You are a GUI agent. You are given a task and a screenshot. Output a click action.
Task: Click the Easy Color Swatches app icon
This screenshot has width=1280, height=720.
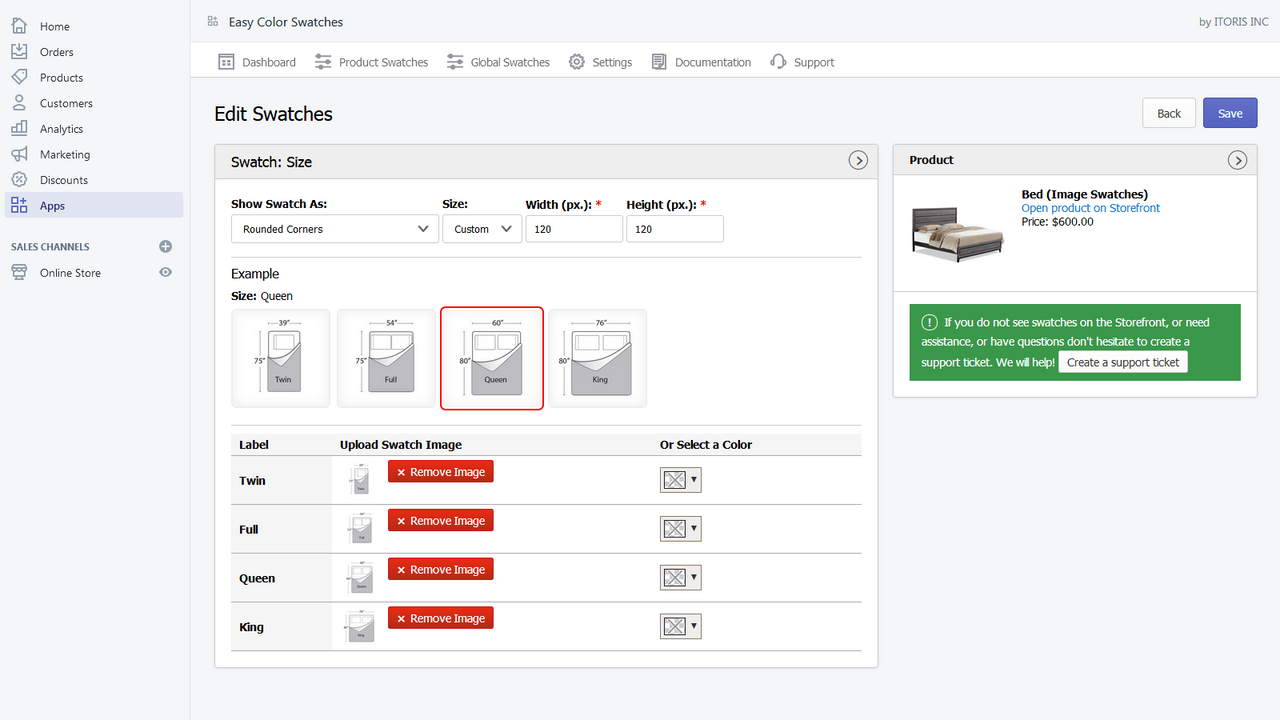tap(212, 21)
